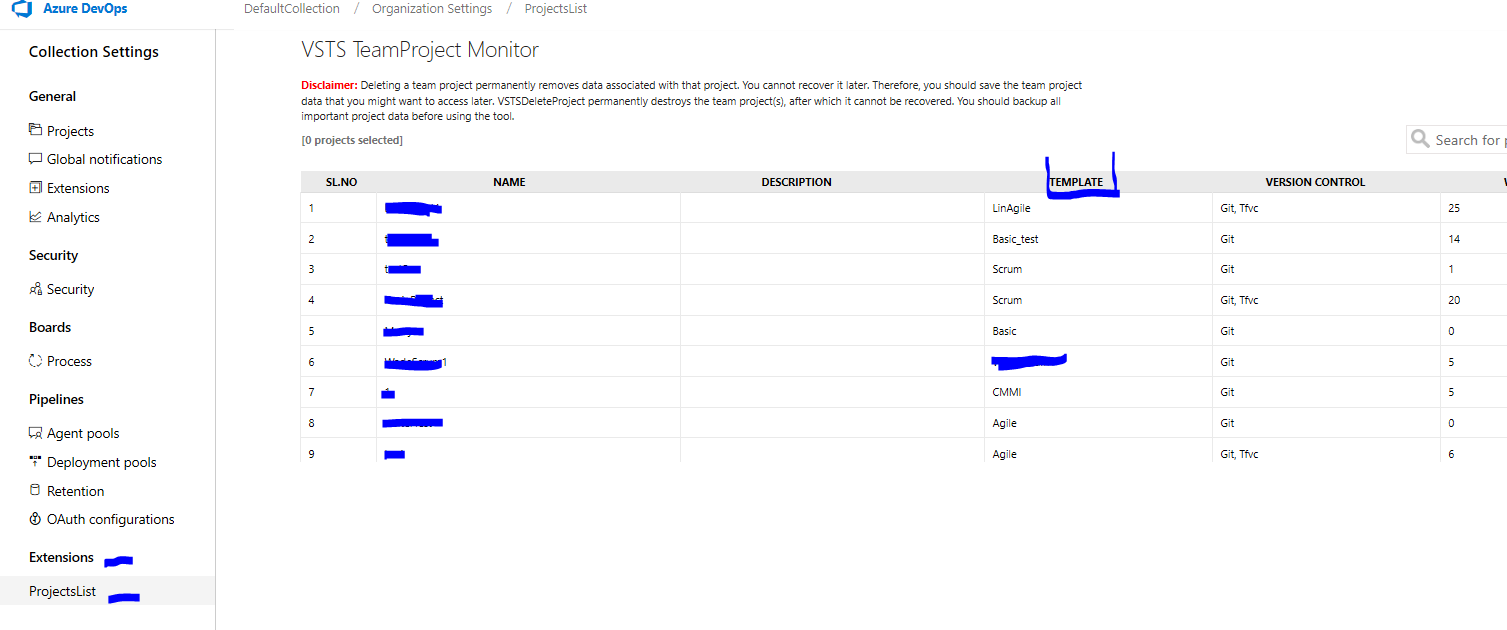Click the Extensions plus-box icon
Screen dimensions: 1507x630
tap(36, 188)
